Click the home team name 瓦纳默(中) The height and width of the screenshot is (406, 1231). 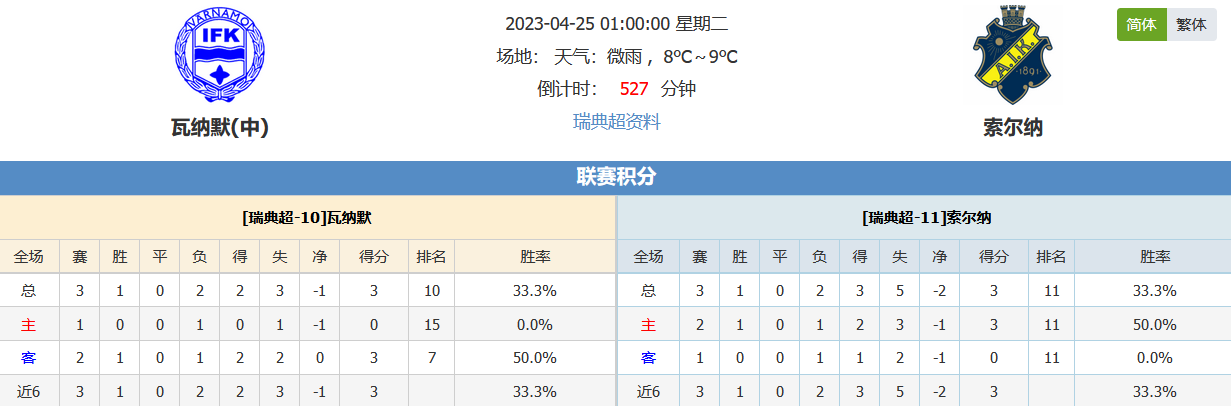(x=220, y=128)
